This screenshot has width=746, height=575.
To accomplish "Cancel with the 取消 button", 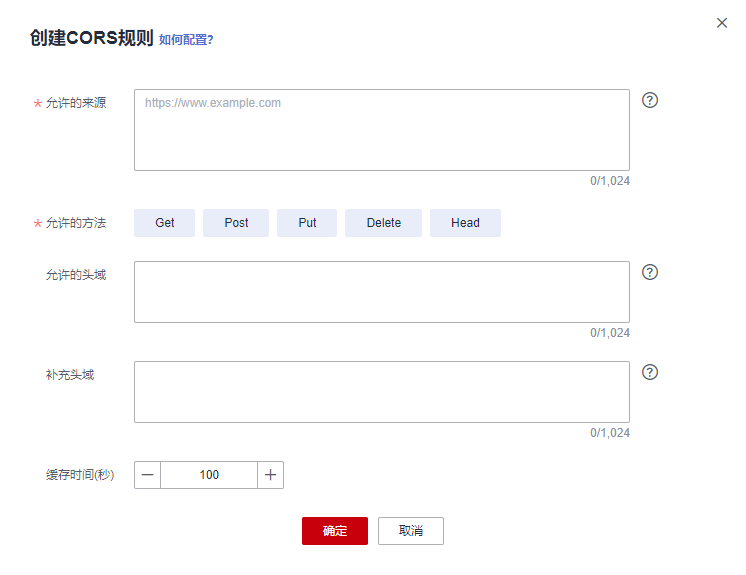I will click(x=411, y=531).
